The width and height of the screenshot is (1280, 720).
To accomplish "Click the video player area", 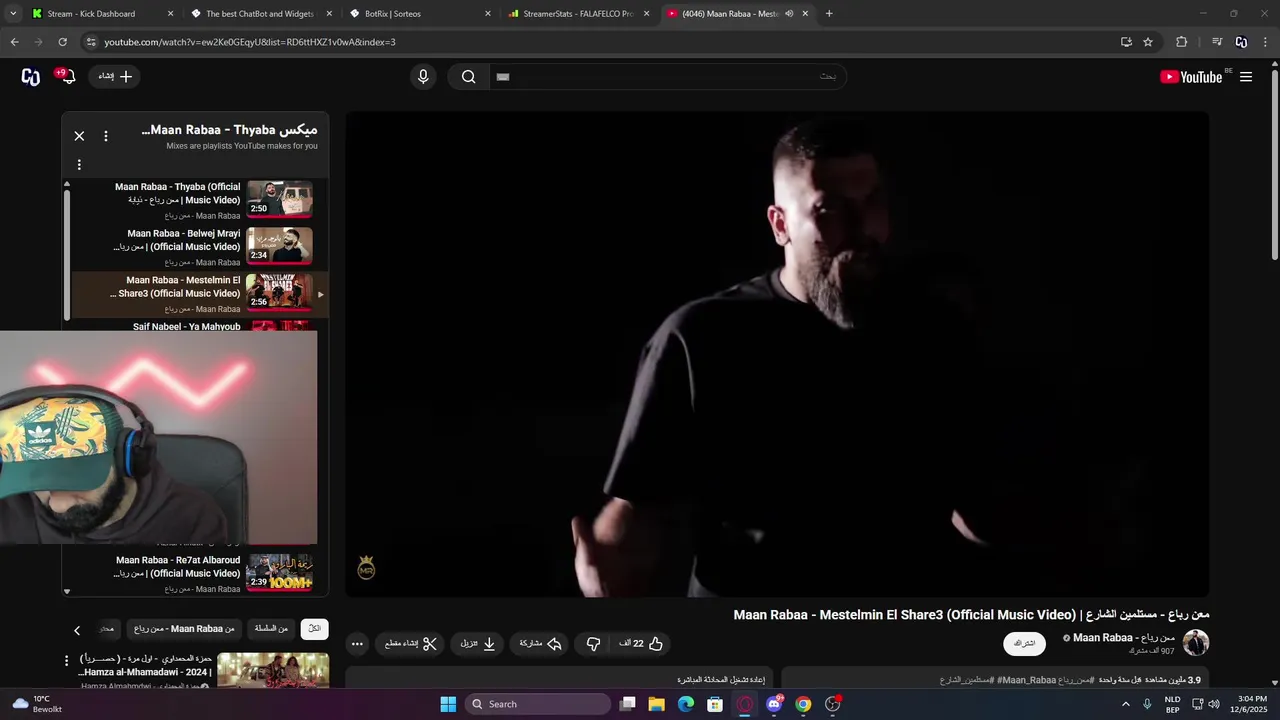I will (777, 354).
